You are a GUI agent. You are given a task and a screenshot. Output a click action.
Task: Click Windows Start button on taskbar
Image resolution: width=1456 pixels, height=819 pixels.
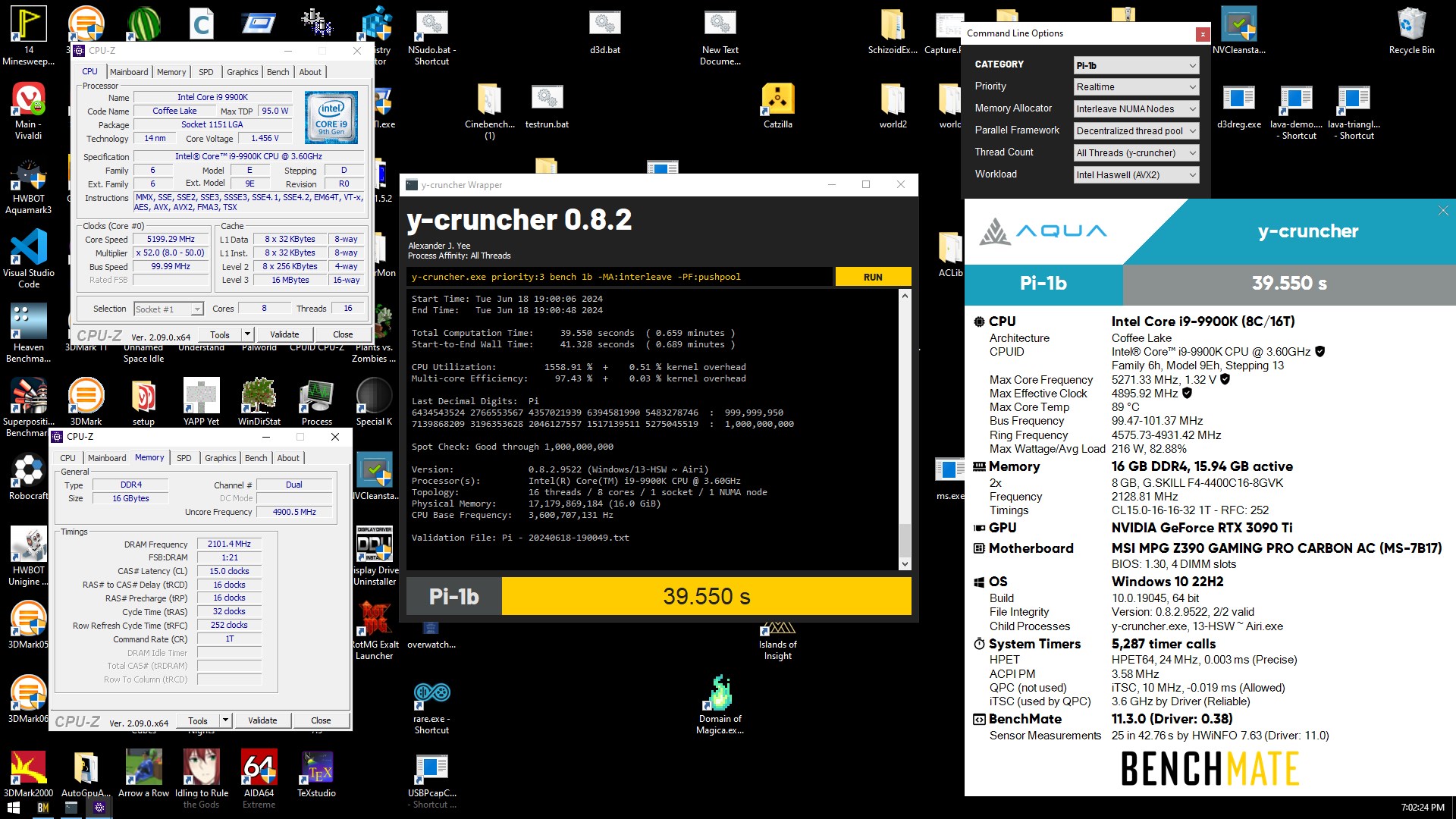[13, 808]
